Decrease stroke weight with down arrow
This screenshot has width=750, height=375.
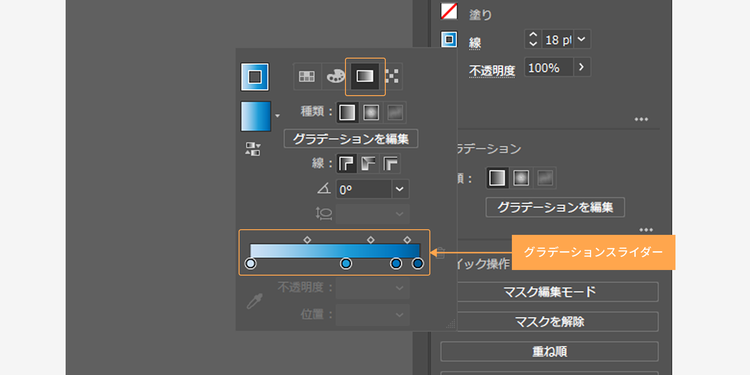(533, 44)
